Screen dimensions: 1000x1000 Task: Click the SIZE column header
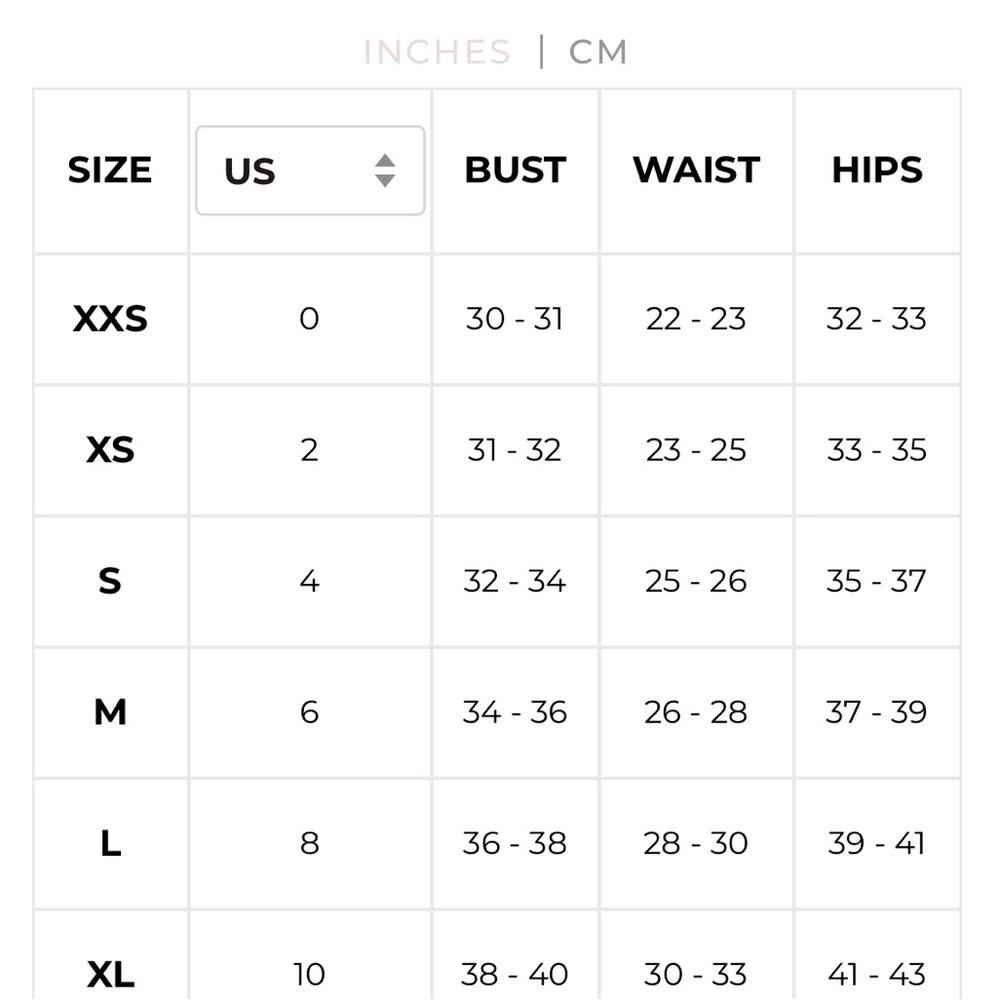click(110, 170)
